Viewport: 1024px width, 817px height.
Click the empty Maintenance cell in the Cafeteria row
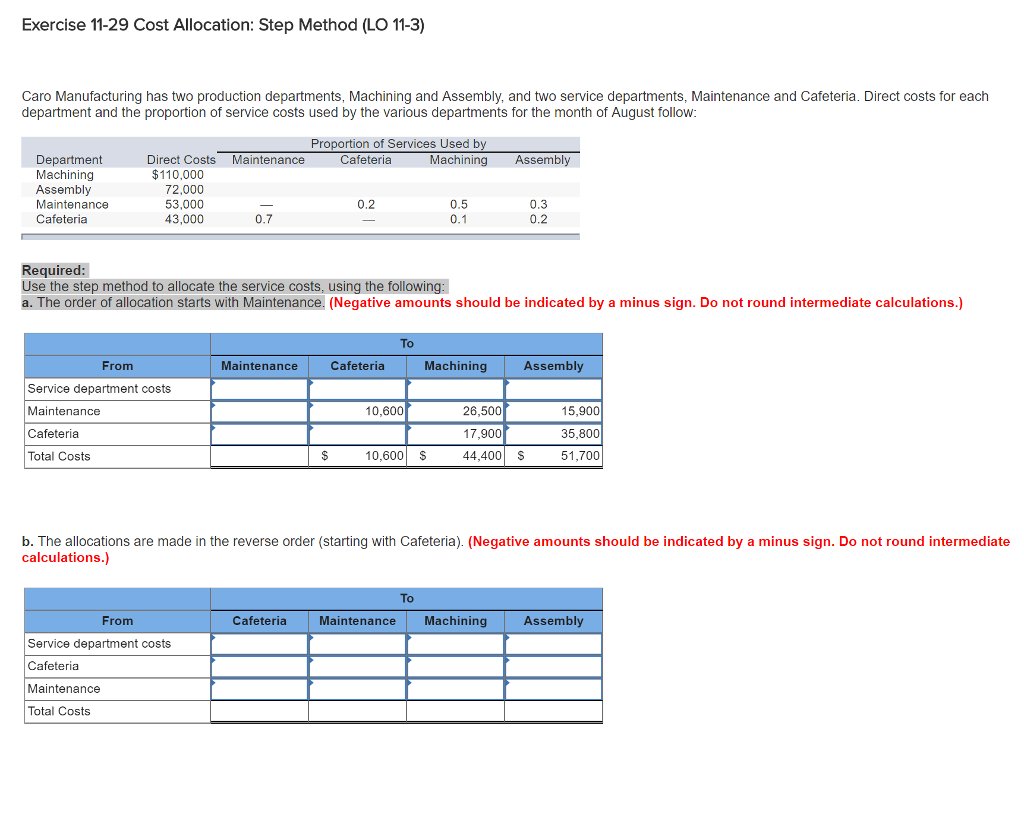click(258, 433)
